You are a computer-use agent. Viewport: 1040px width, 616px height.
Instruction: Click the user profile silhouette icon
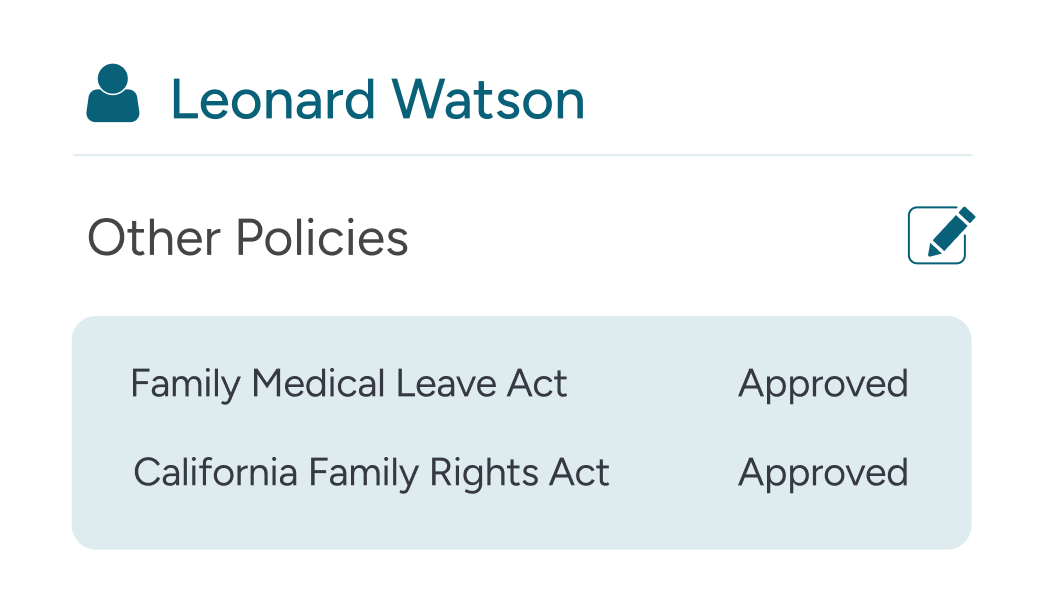[113, 93]
